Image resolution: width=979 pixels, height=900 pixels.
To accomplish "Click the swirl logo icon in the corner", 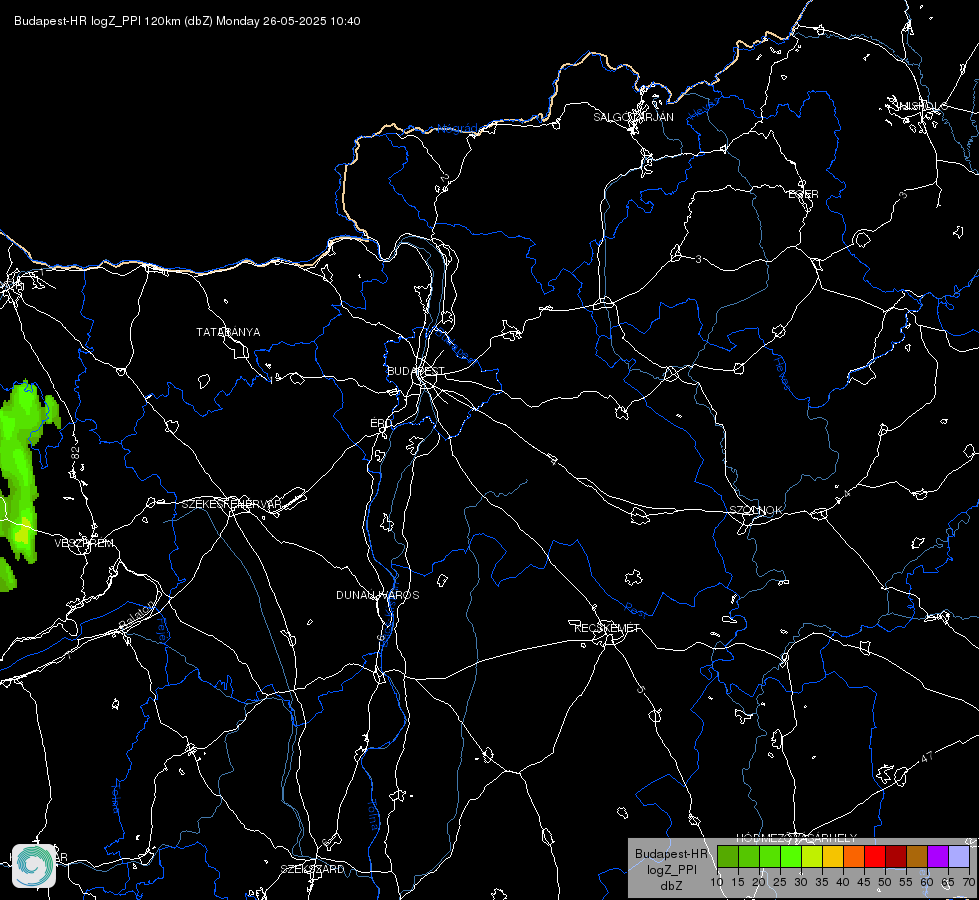I will (x=34, y=866).
